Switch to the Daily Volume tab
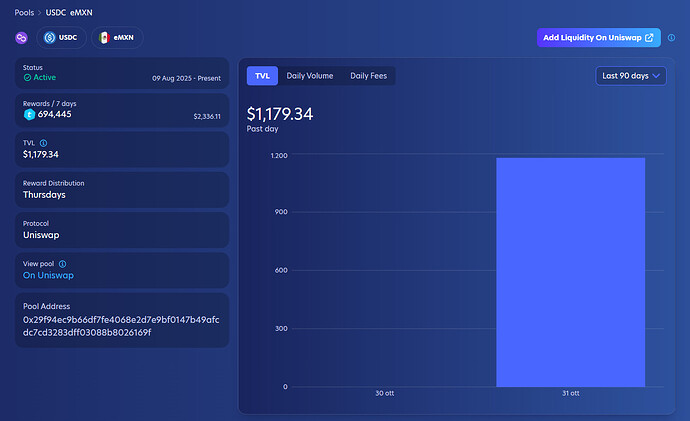The width and height of the screenshot is (690, 421). tap(310, 76)
